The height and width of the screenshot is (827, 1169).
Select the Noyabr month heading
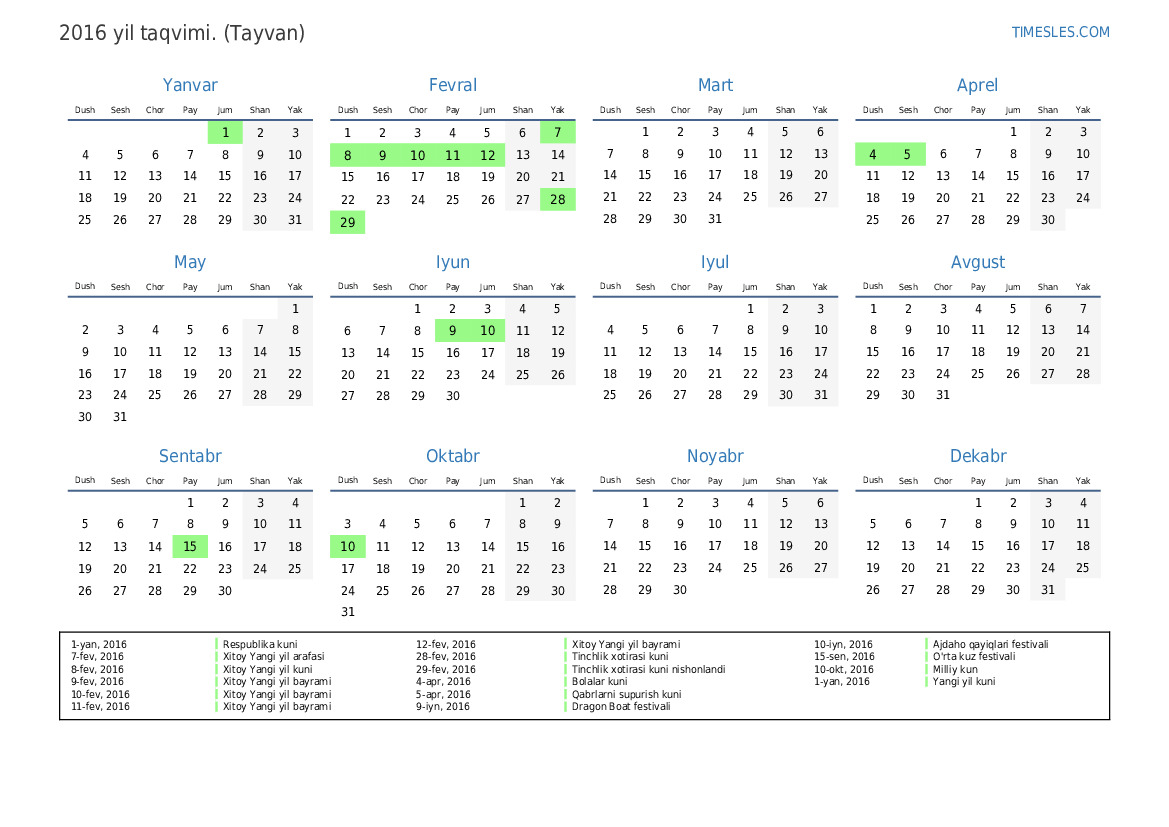pyautogui.click(x=715, y=456)
